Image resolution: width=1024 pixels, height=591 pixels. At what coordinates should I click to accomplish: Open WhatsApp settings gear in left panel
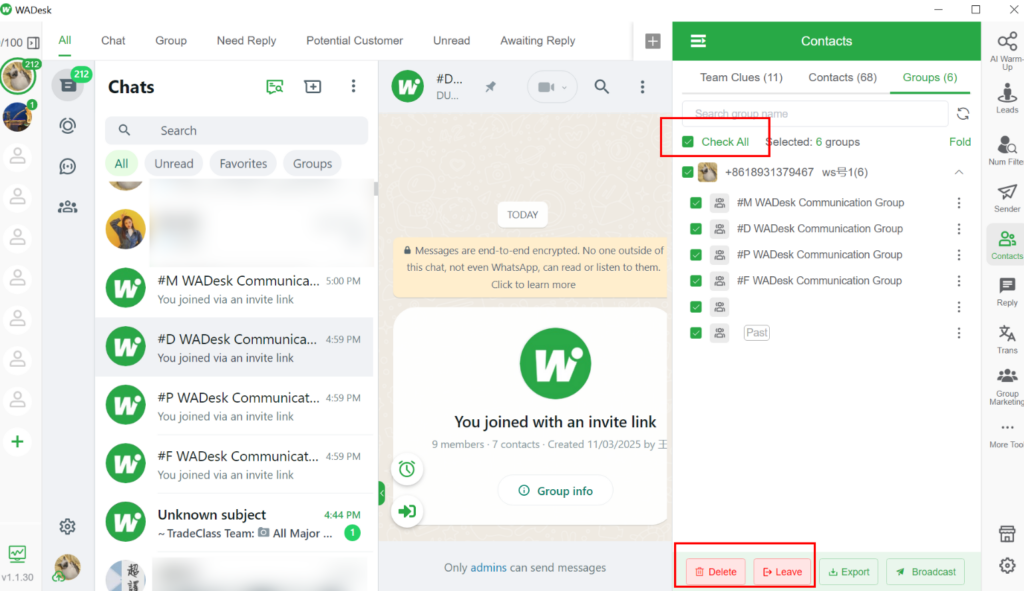click(67, 526)
